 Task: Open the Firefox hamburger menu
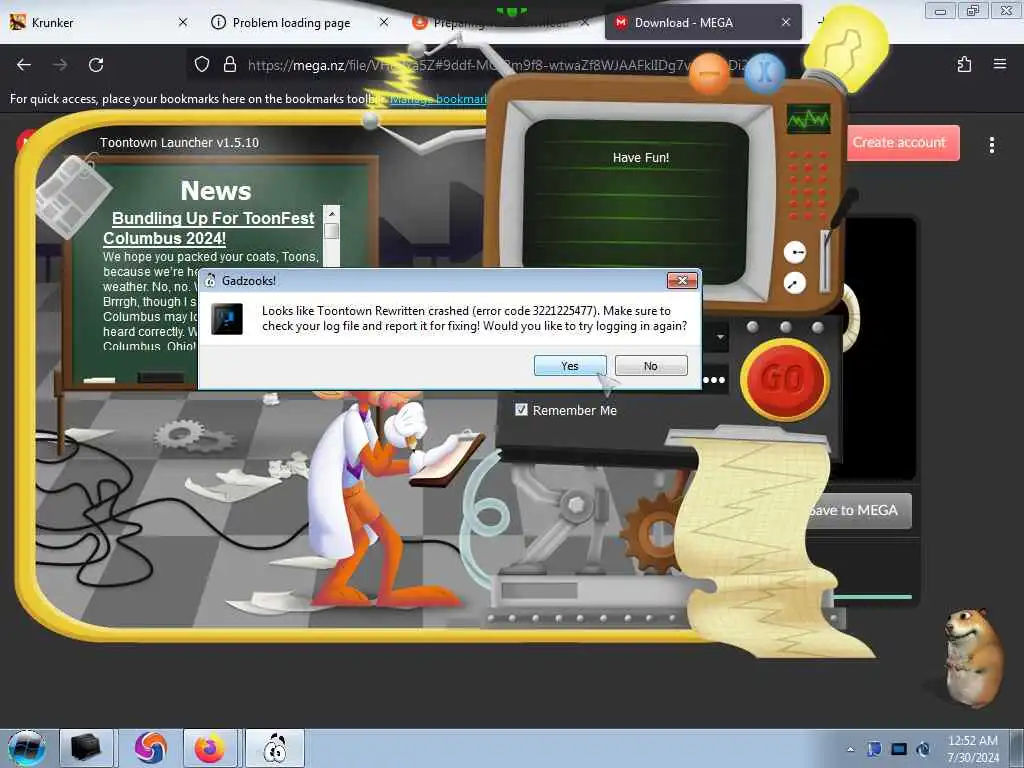[x=999, y=64]
